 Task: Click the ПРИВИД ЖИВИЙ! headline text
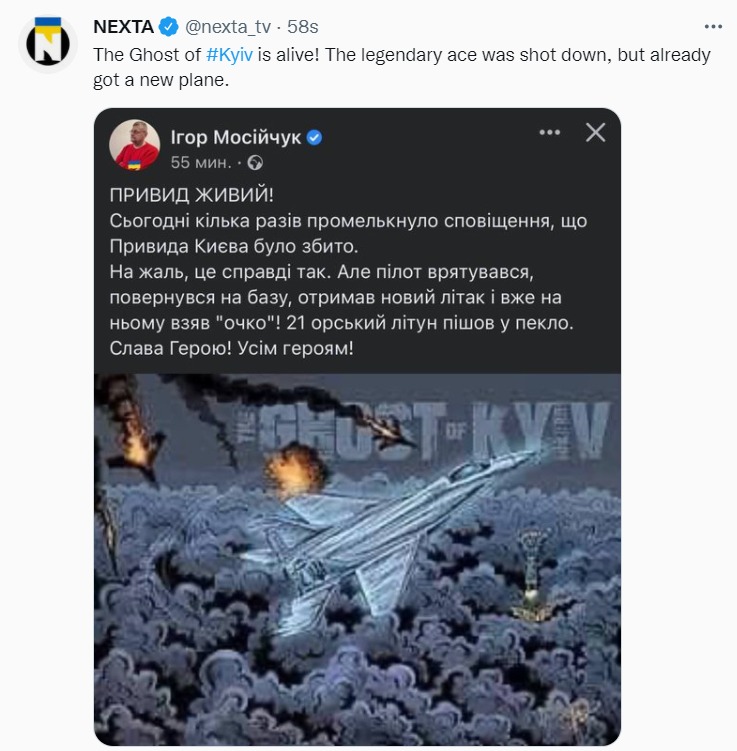click(x=192, y=195)
